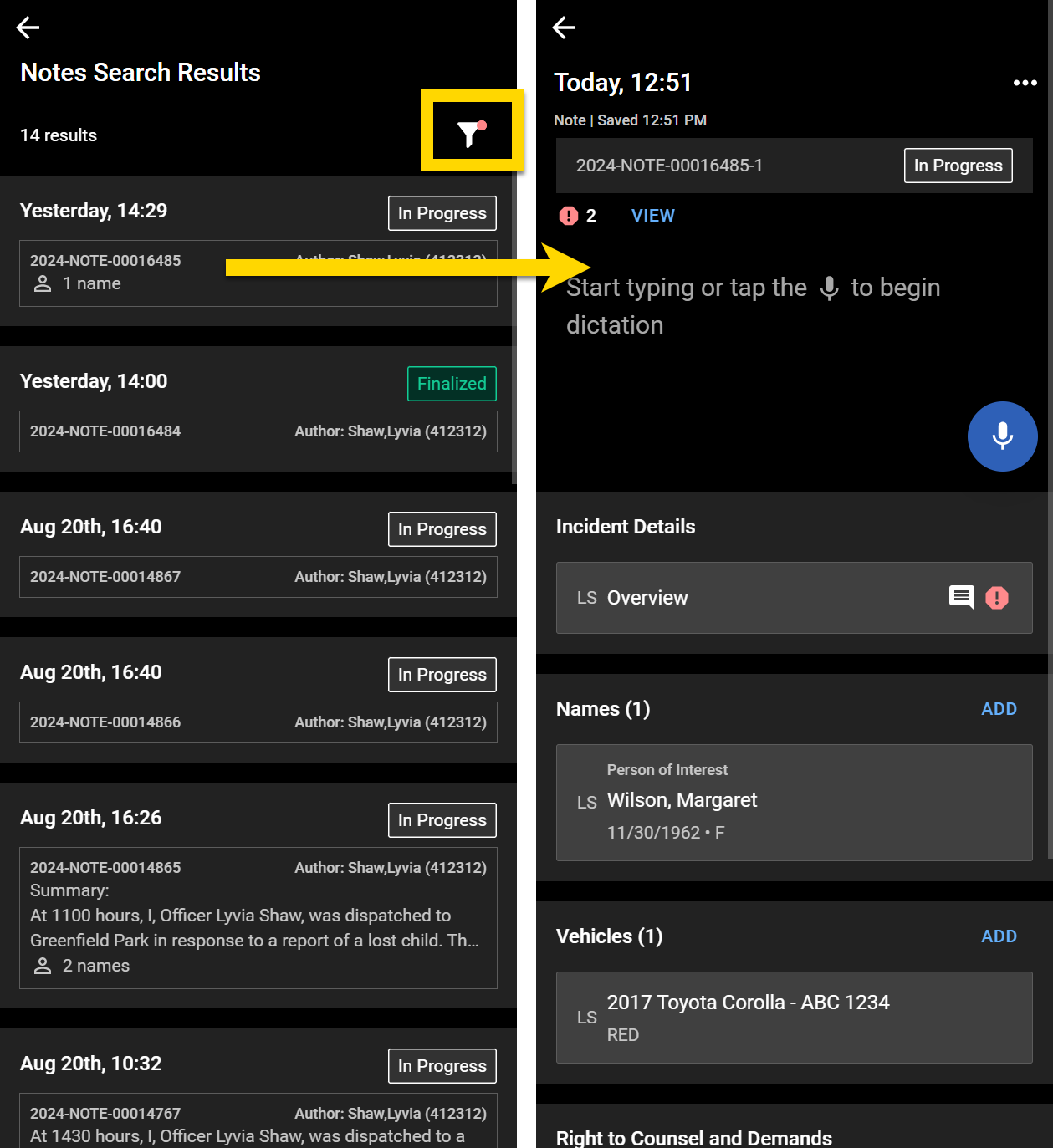Open the 2017 Toyota Corolla vehicle card
Screen dimensions: 1053x1148
[793, 1017]
